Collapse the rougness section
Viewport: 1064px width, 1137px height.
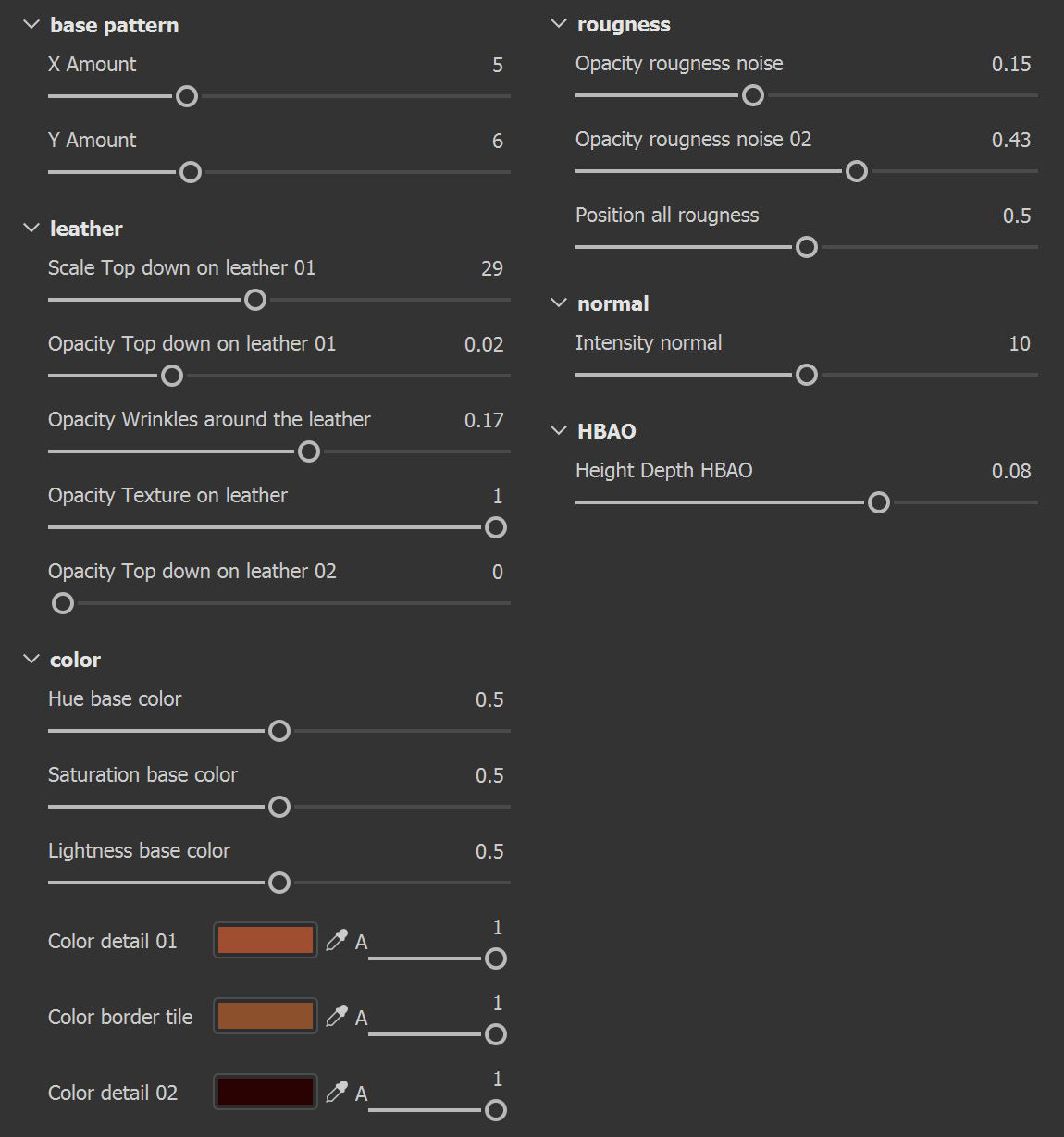[559, 24]
